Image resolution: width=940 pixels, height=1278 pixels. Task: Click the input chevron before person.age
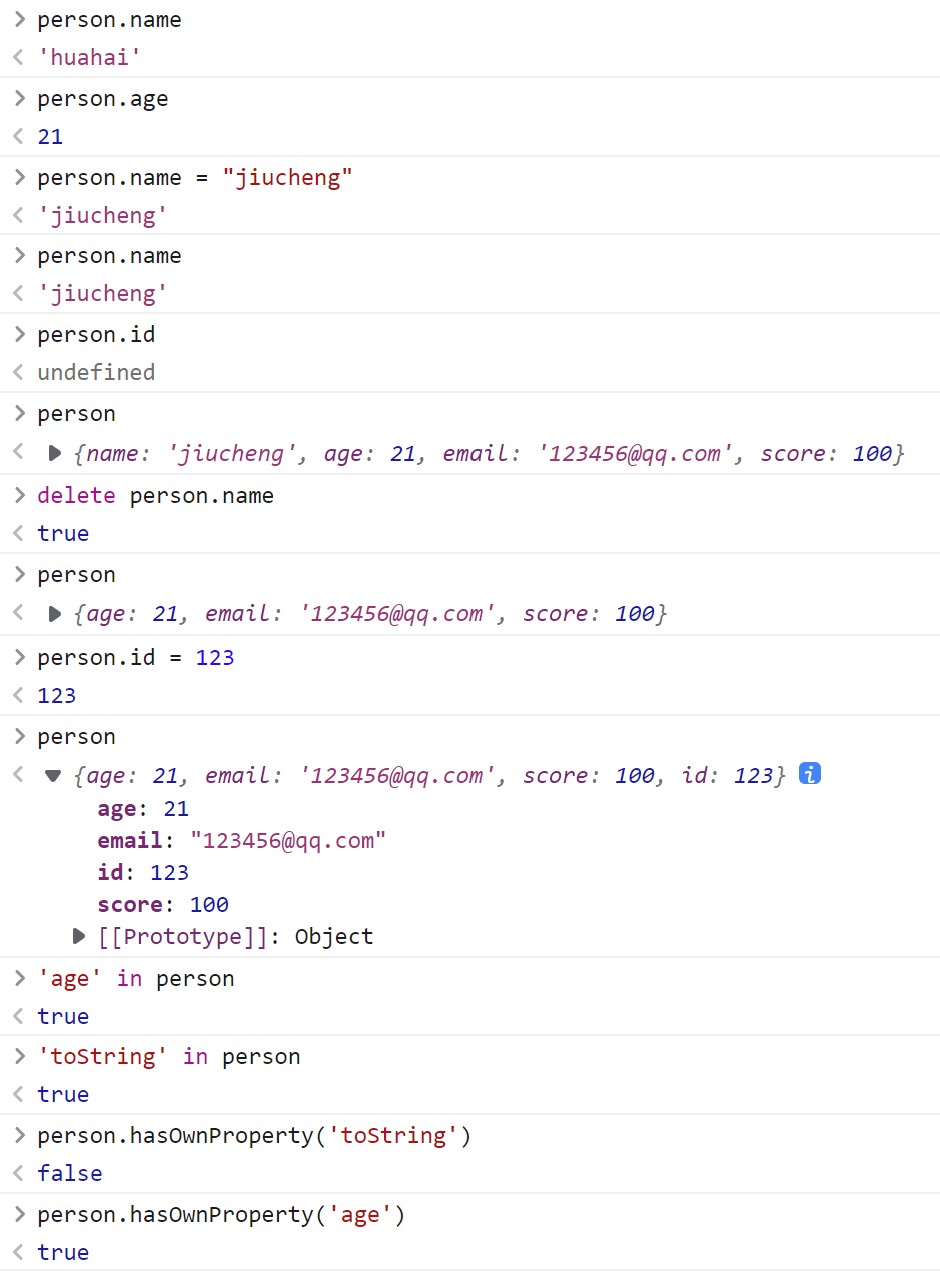(19, 99)
